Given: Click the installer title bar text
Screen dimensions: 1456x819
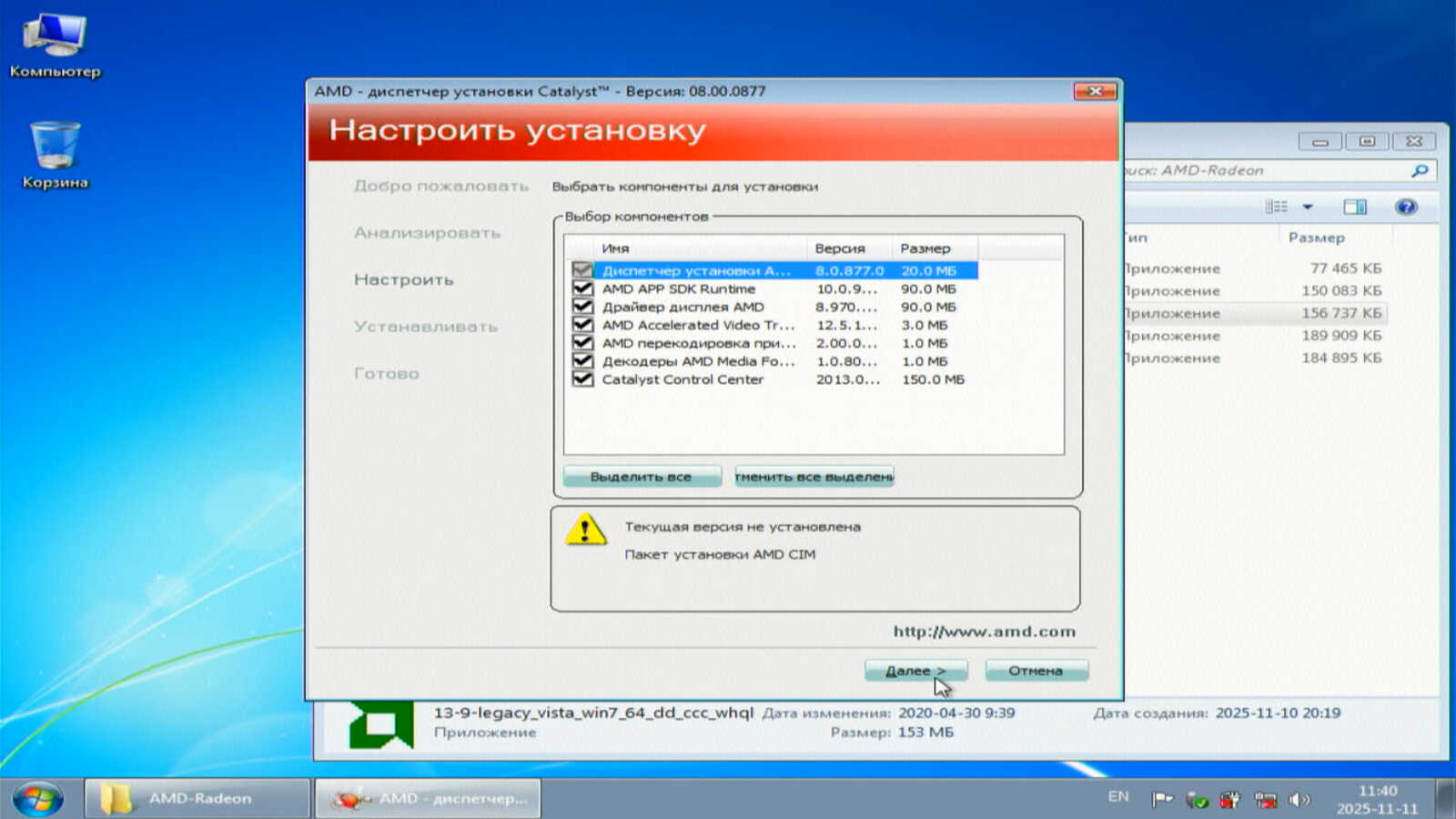Looking at the screenshot, I should pyautogui.click(x=540, y=91).
